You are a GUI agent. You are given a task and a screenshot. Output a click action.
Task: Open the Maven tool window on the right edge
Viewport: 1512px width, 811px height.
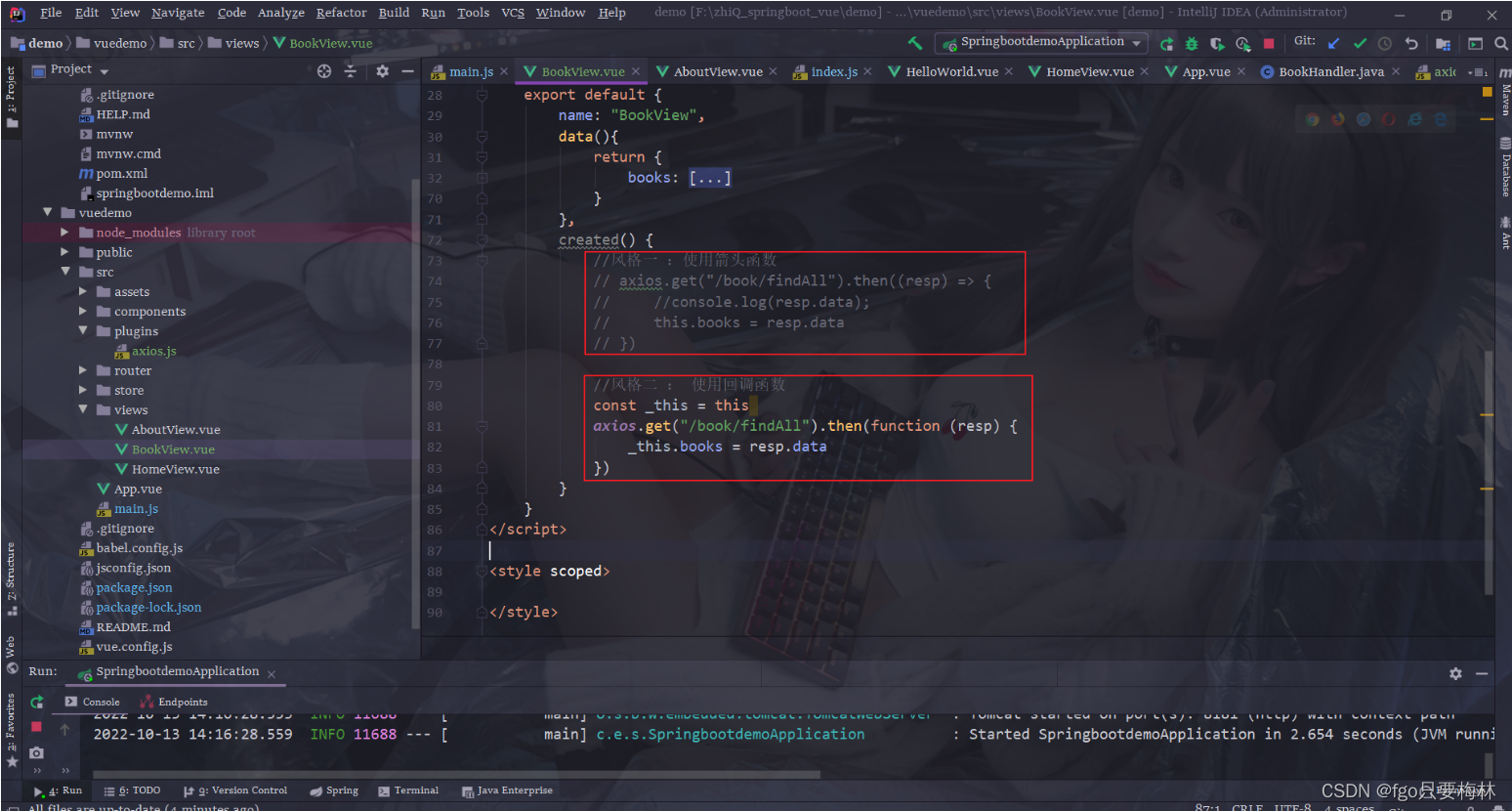point(1504,93)
